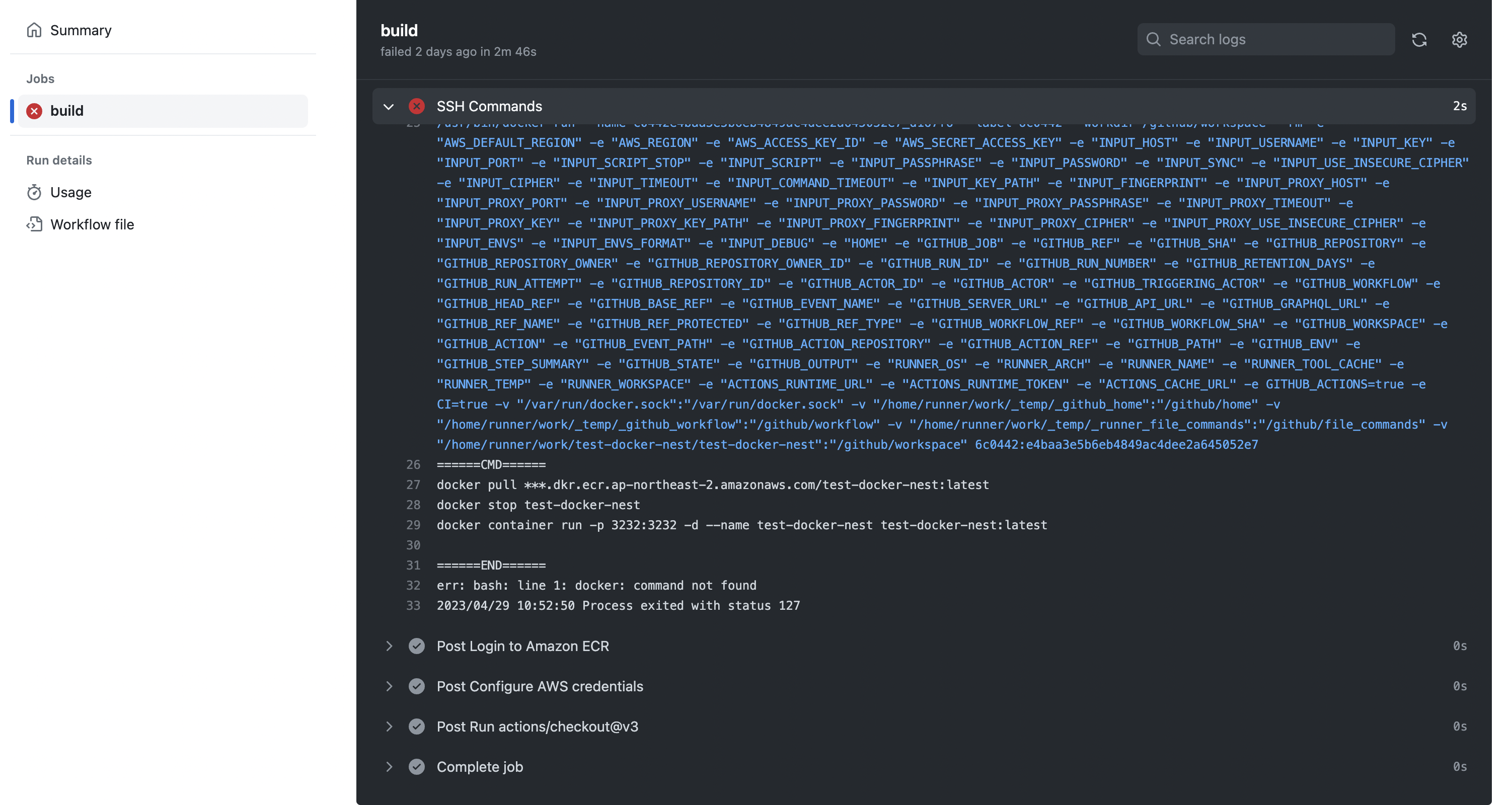The height and width of the screenshot is (805, 1512).
Task: Open the Workflow file link
Action: 92,224
